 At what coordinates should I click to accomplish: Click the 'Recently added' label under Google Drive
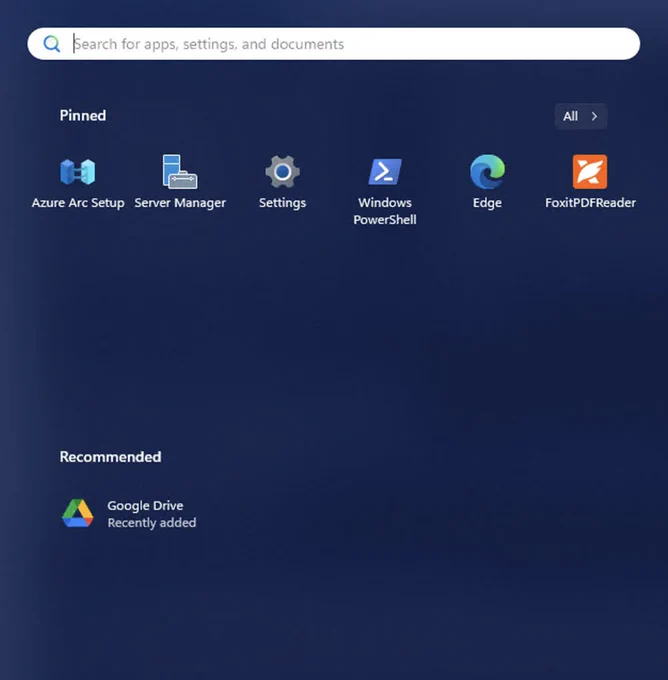152,523
